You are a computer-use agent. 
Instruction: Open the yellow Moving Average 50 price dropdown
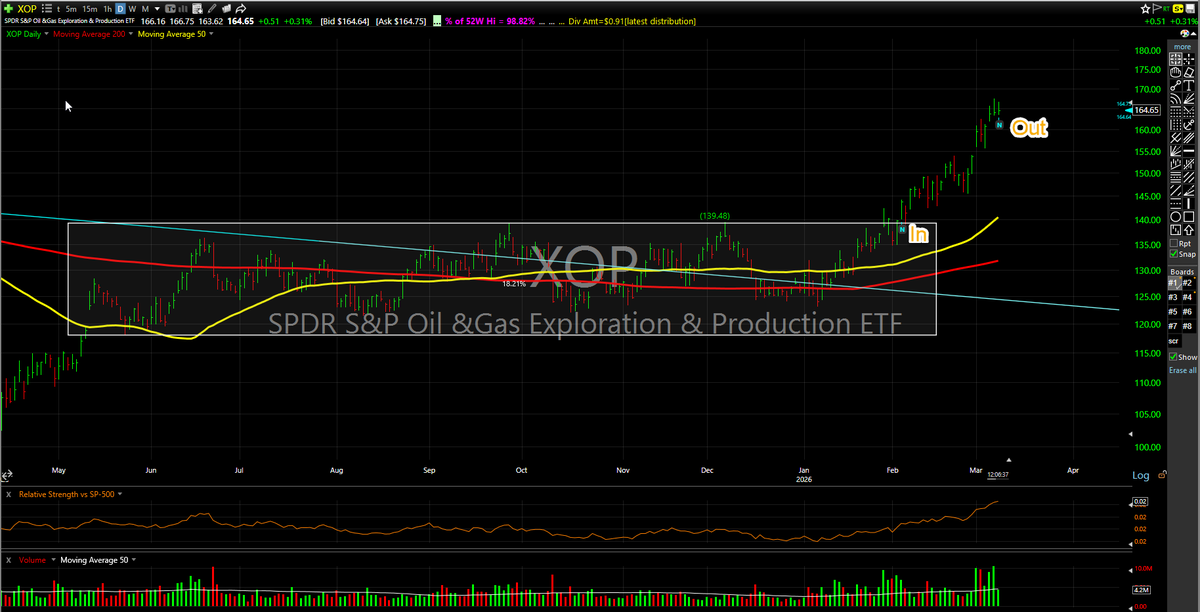[211, 34]
